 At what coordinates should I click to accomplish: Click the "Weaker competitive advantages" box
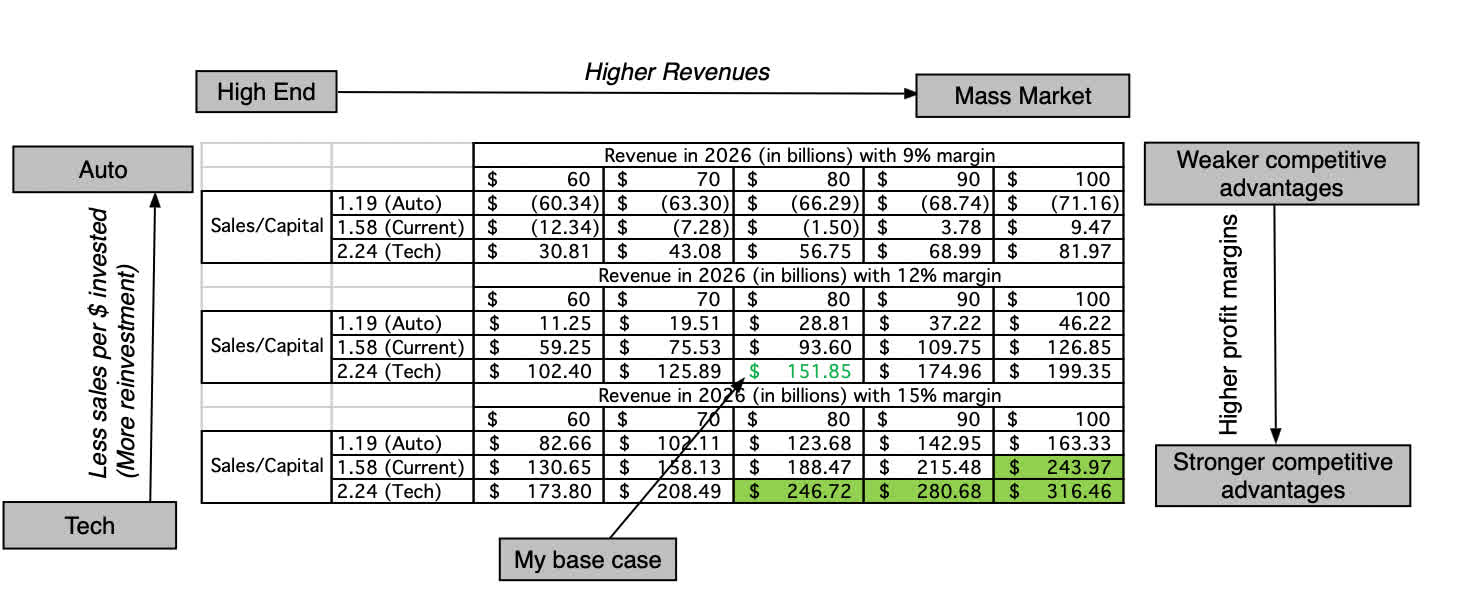click(1281, 172)
